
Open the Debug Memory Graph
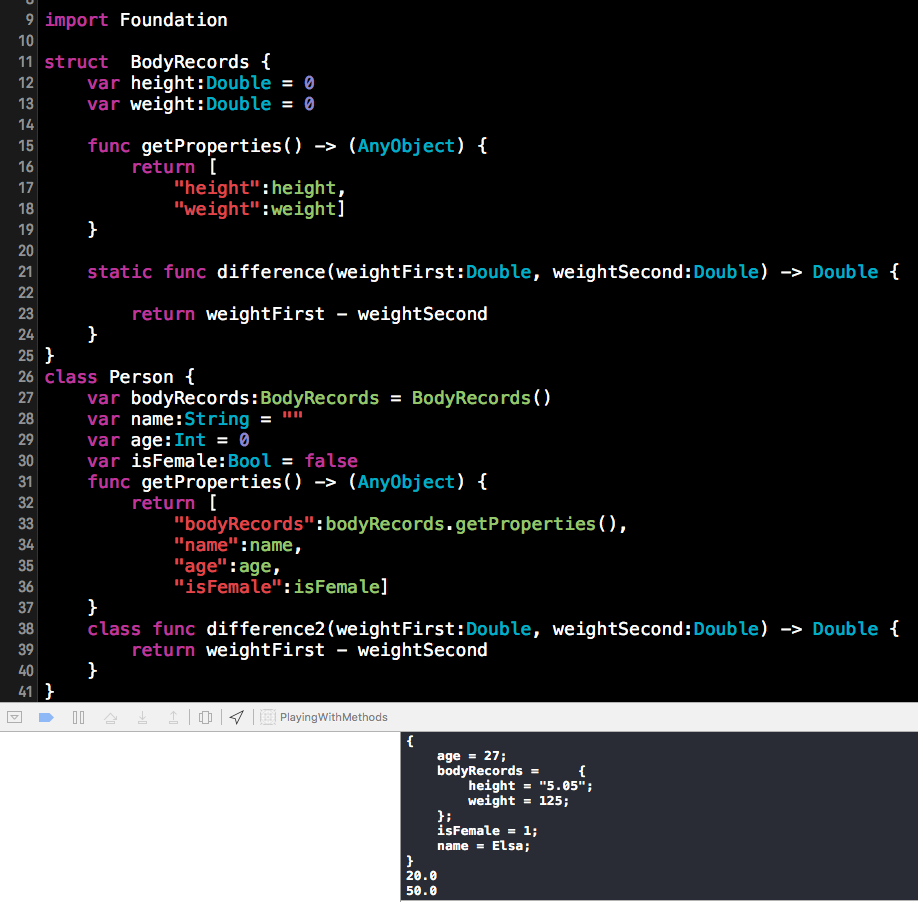click(268, 717)
